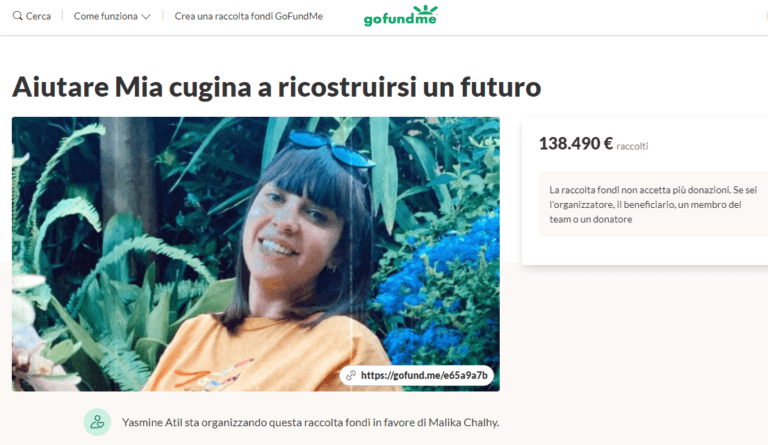Viewport: 768px width, 445px height.
Task: Click the donation summary card
Action: [645, 191]
